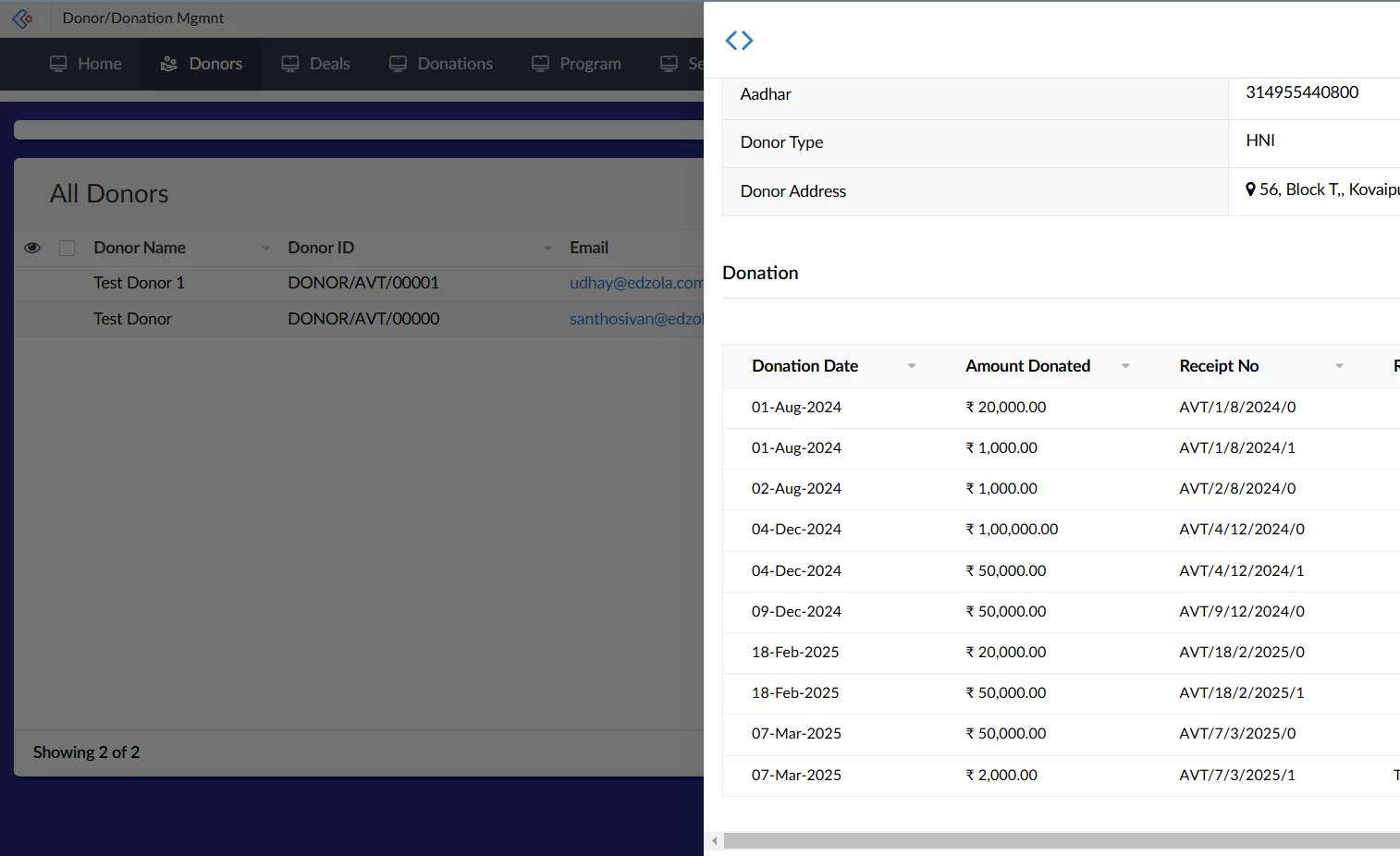
Task: Click the map pin icon next to Donor Address
Action: pyautogui.click(x=1250, y=190)
